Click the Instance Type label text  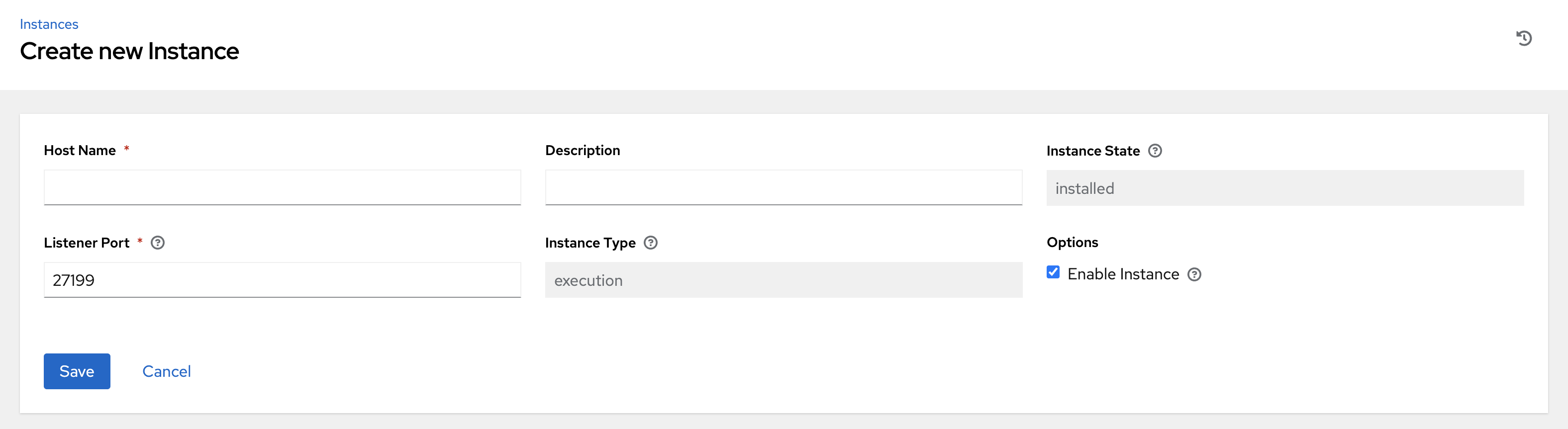coord(590,243)
